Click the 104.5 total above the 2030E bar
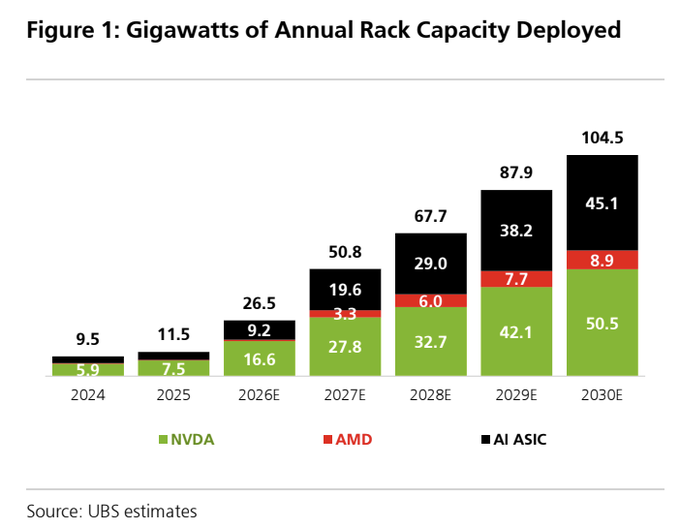 [602, 138]
